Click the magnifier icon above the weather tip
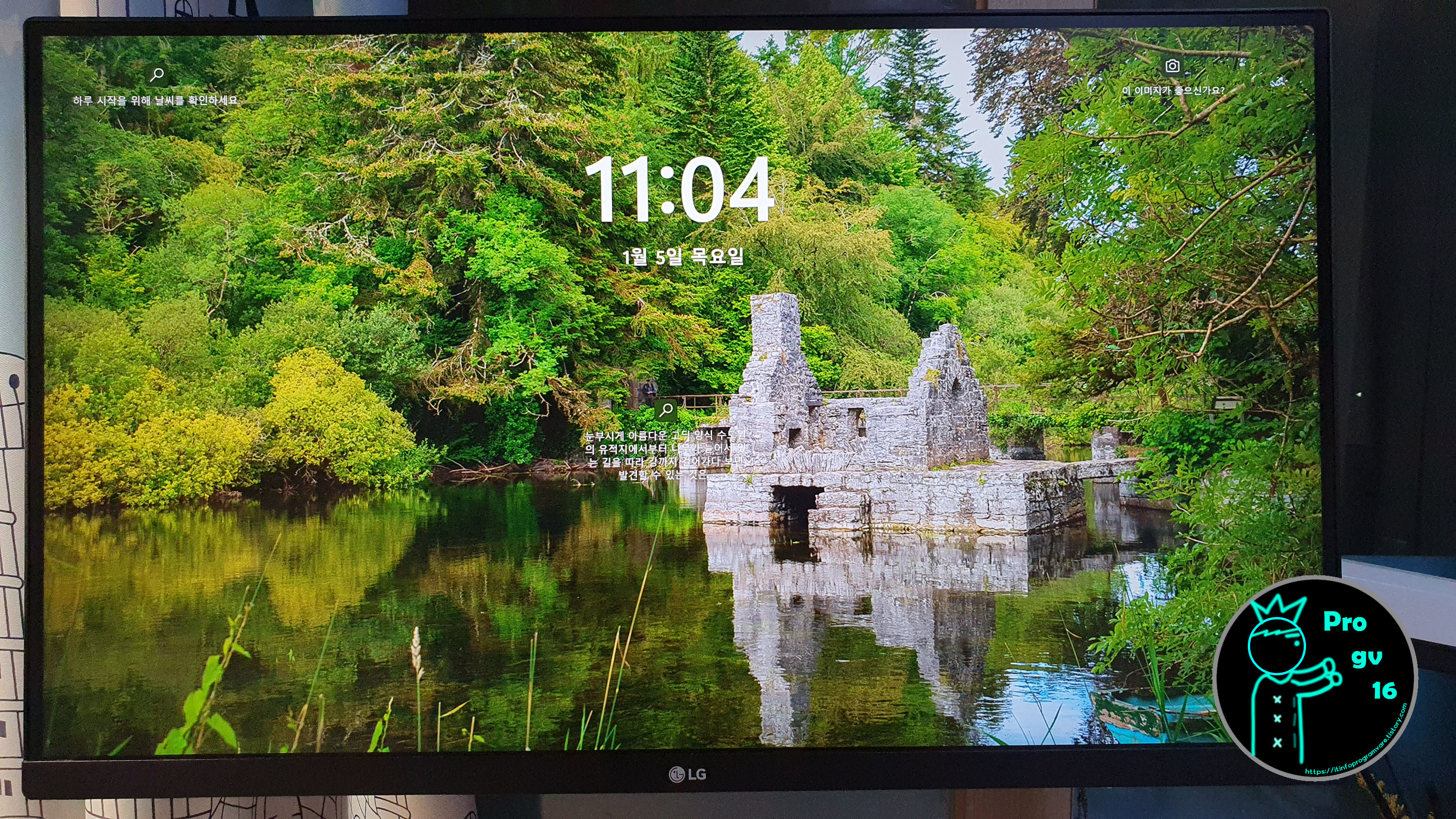This screenshot has height=819, width=1456. pyautogui.click(x=157, y=74)
